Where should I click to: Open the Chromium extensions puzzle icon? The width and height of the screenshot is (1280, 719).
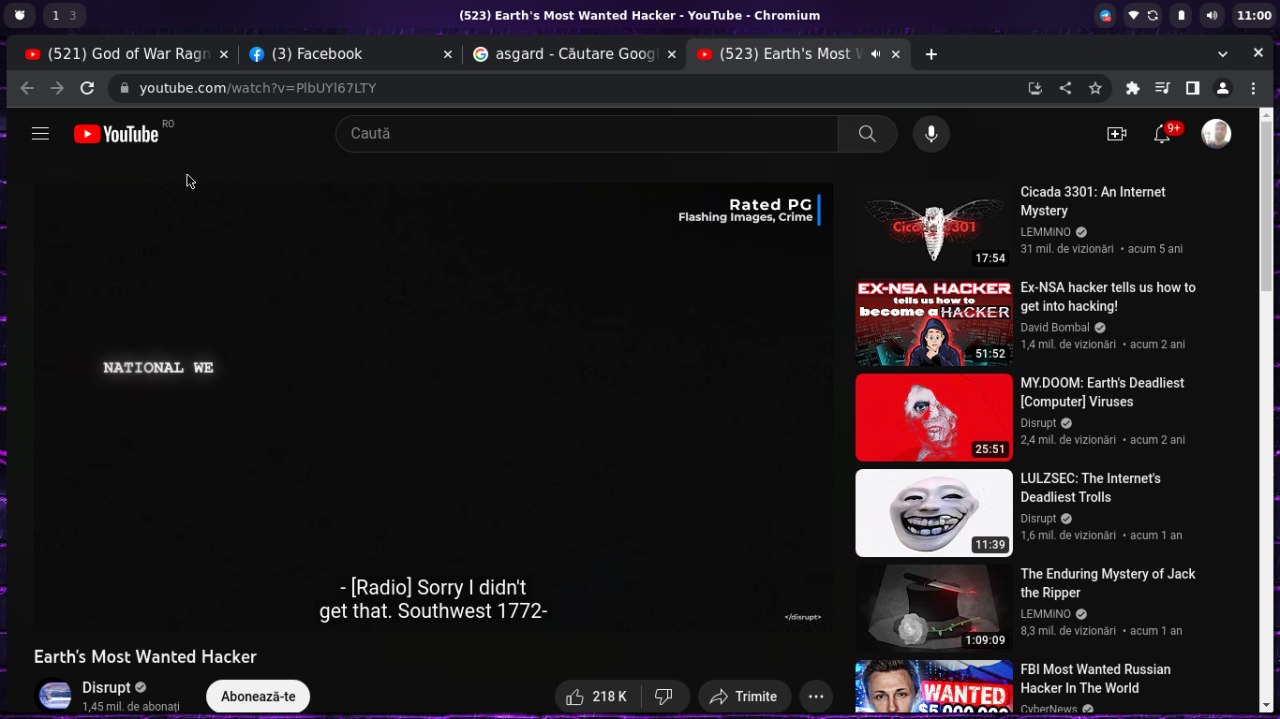(1132, 88)
